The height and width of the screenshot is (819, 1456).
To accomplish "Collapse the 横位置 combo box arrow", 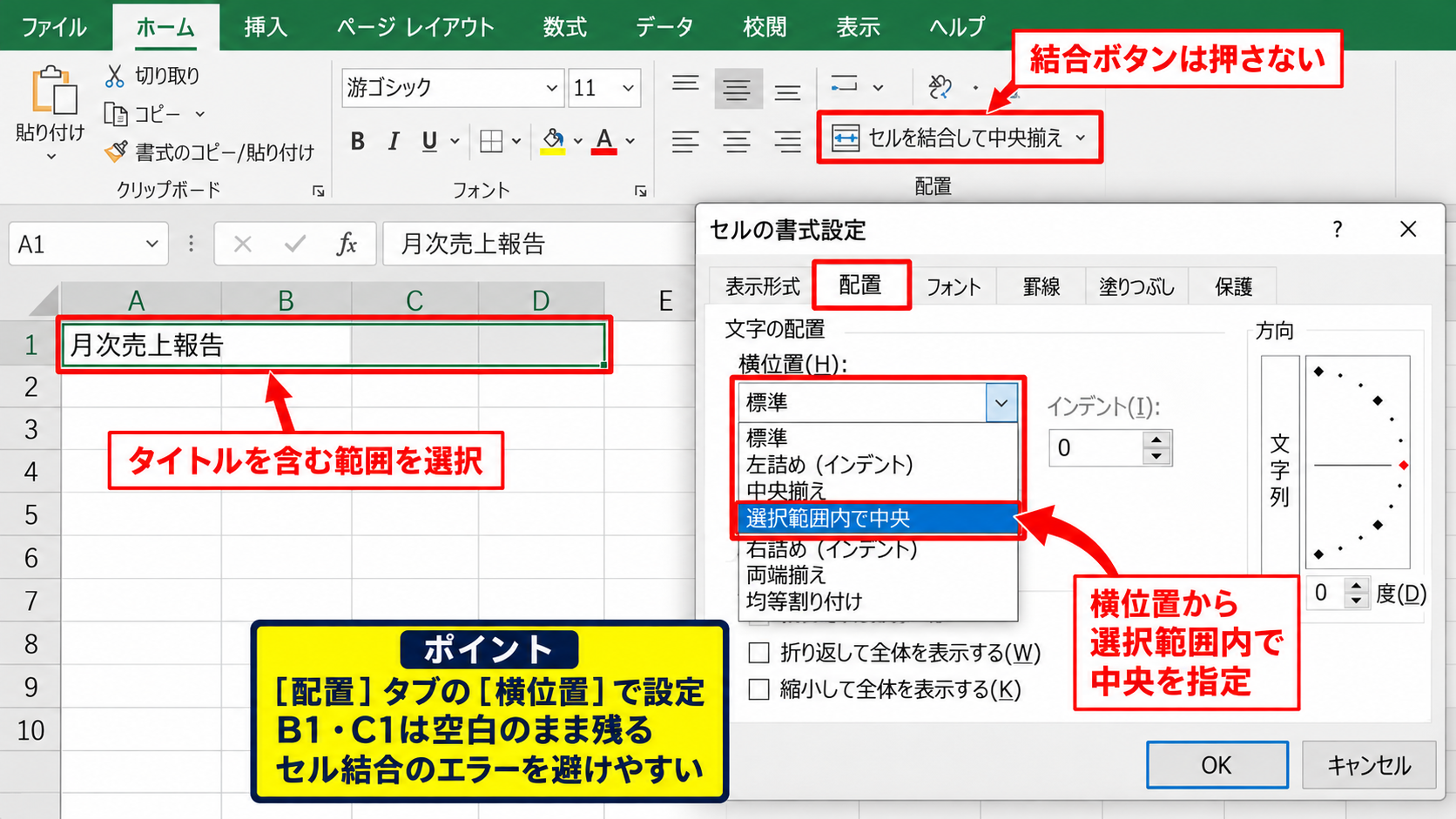I will pos(1001,403).
